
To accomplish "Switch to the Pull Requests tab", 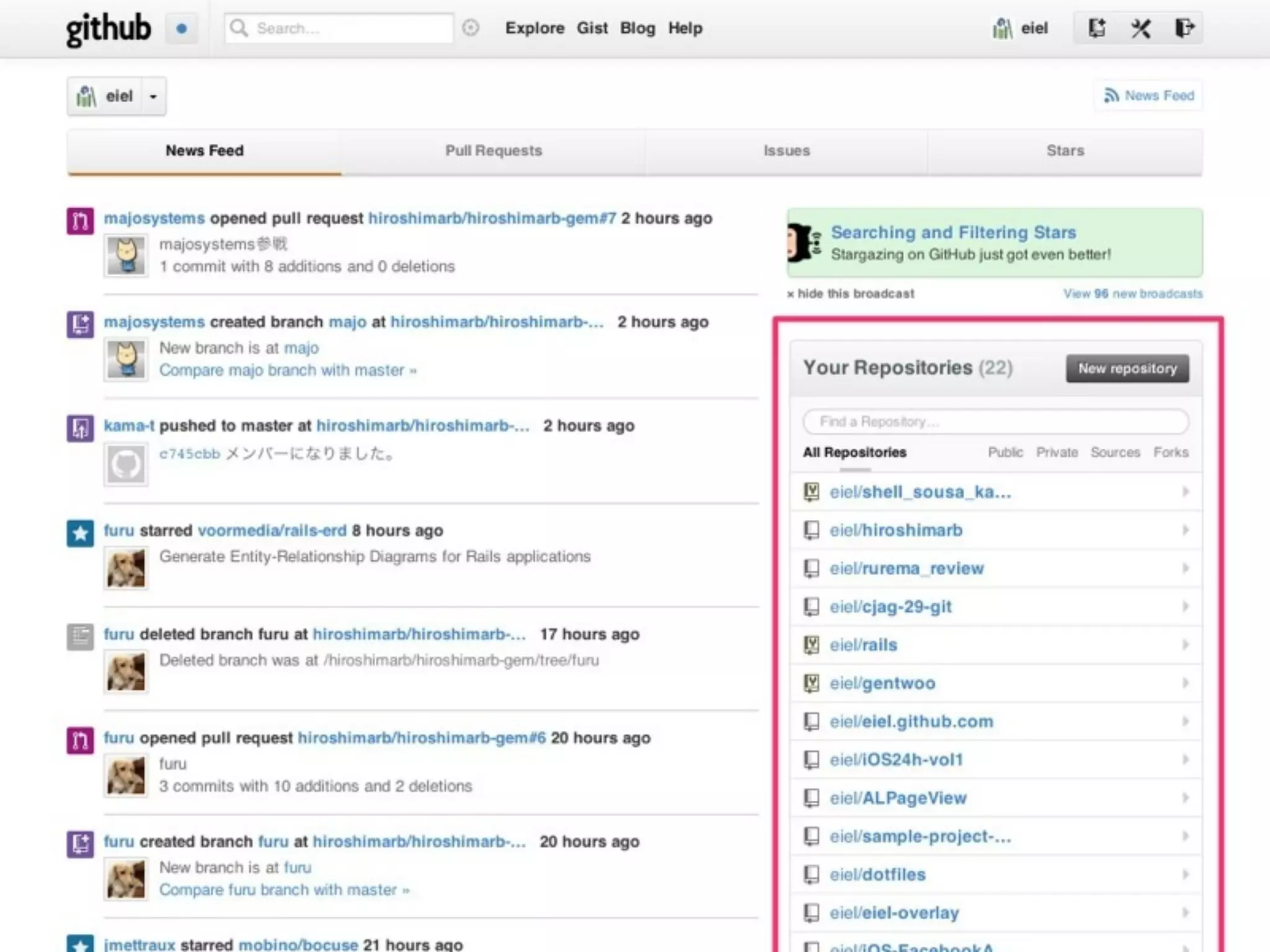I will [x=494, y=151].
